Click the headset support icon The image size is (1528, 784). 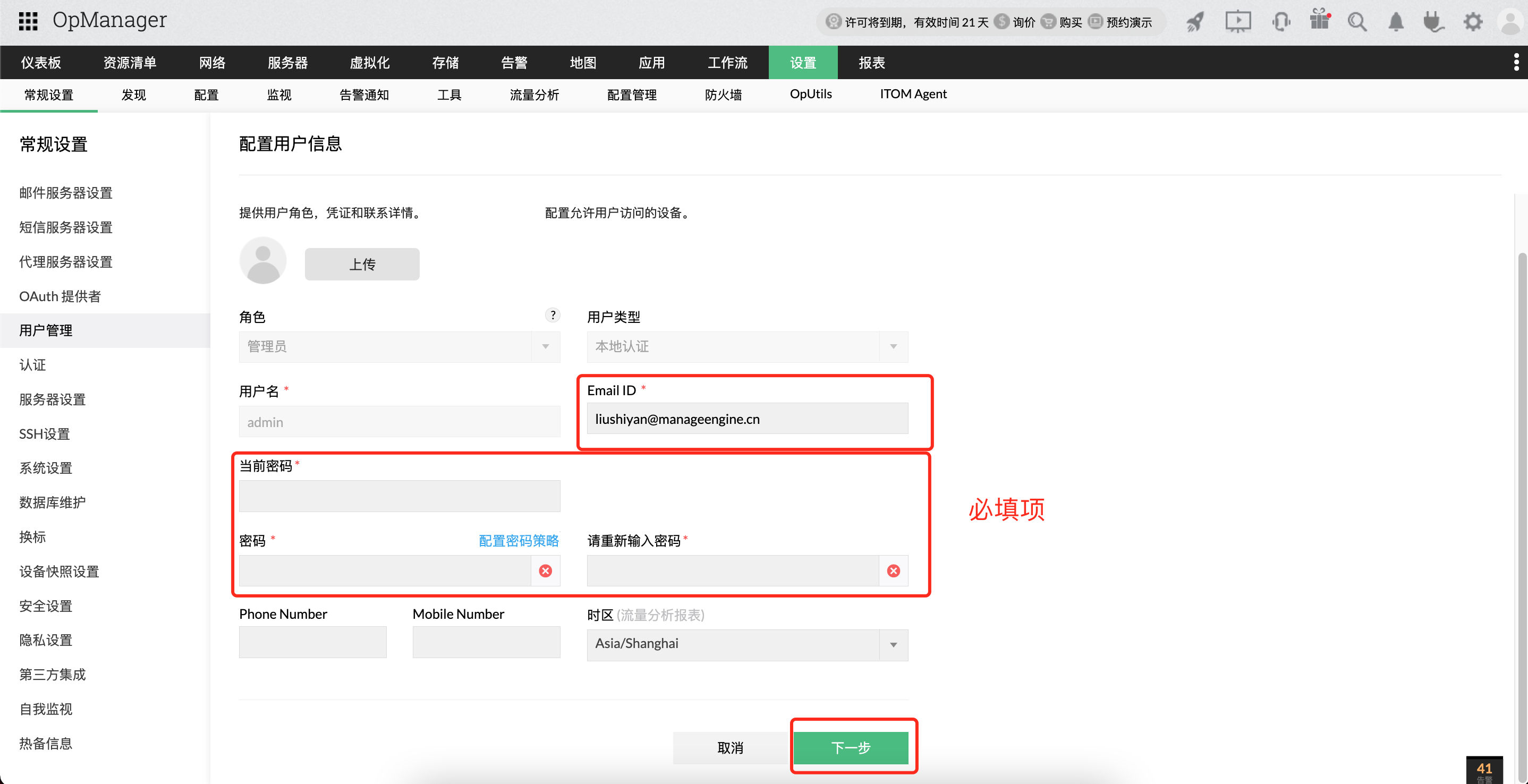(1280, 22)
